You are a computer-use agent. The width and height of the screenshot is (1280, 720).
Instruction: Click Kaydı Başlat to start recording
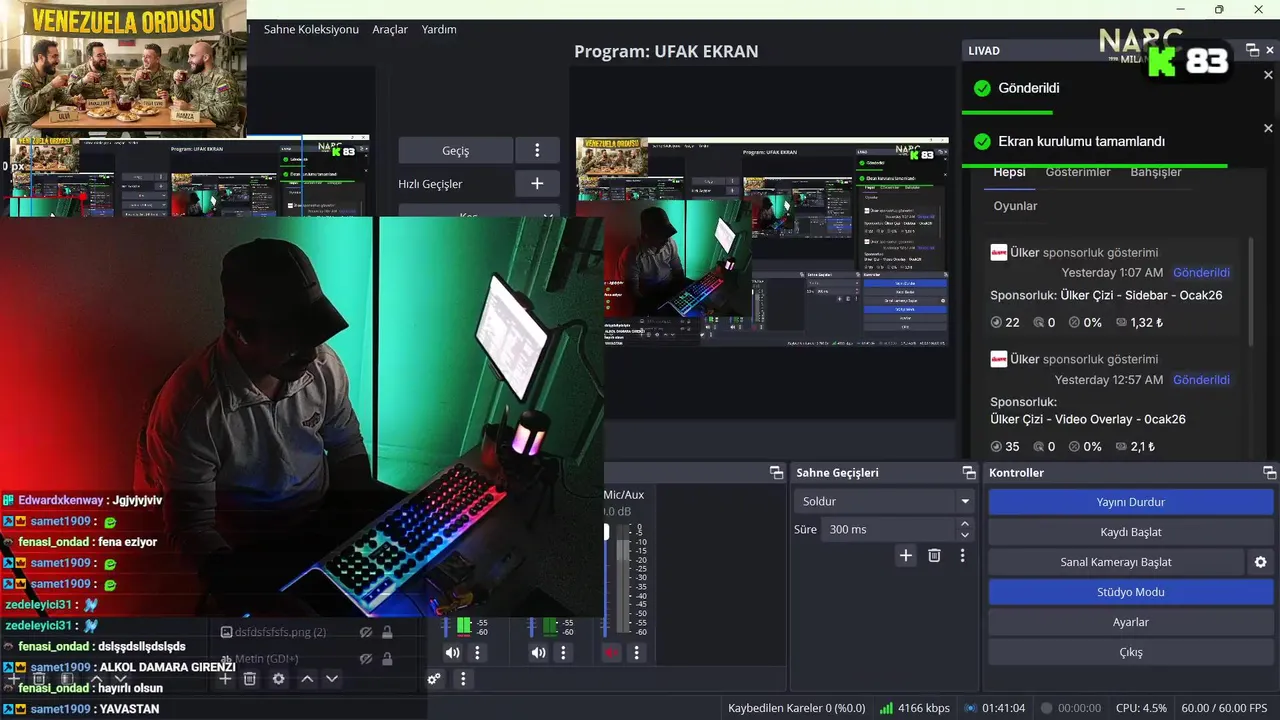click(x=1130, y=532)
